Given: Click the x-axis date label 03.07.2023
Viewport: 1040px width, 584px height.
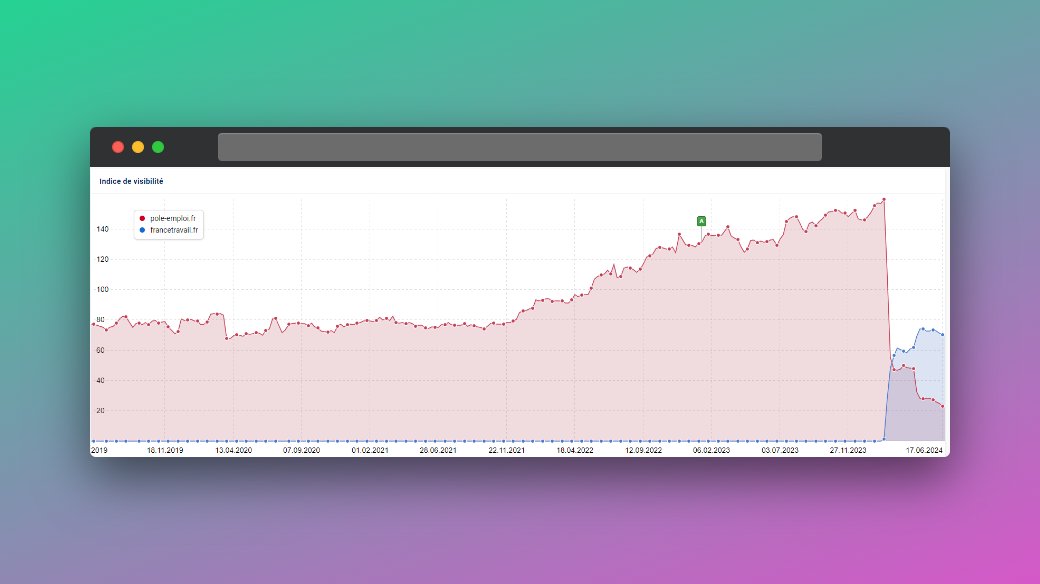Looking at the screenshot, I should (780, 450).
